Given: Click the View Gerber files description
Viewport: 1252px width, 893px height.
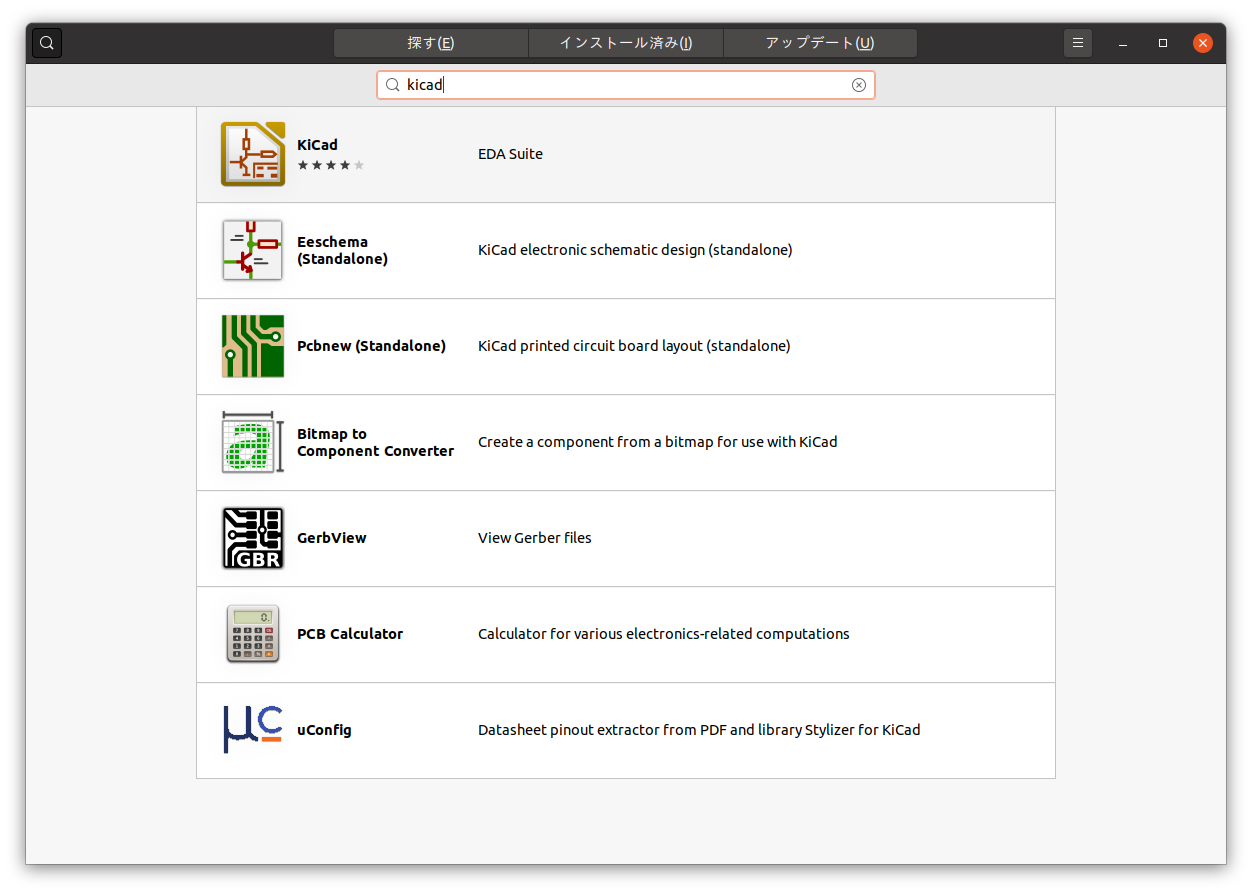Looking at the screenshot, I should coord(535,538).
